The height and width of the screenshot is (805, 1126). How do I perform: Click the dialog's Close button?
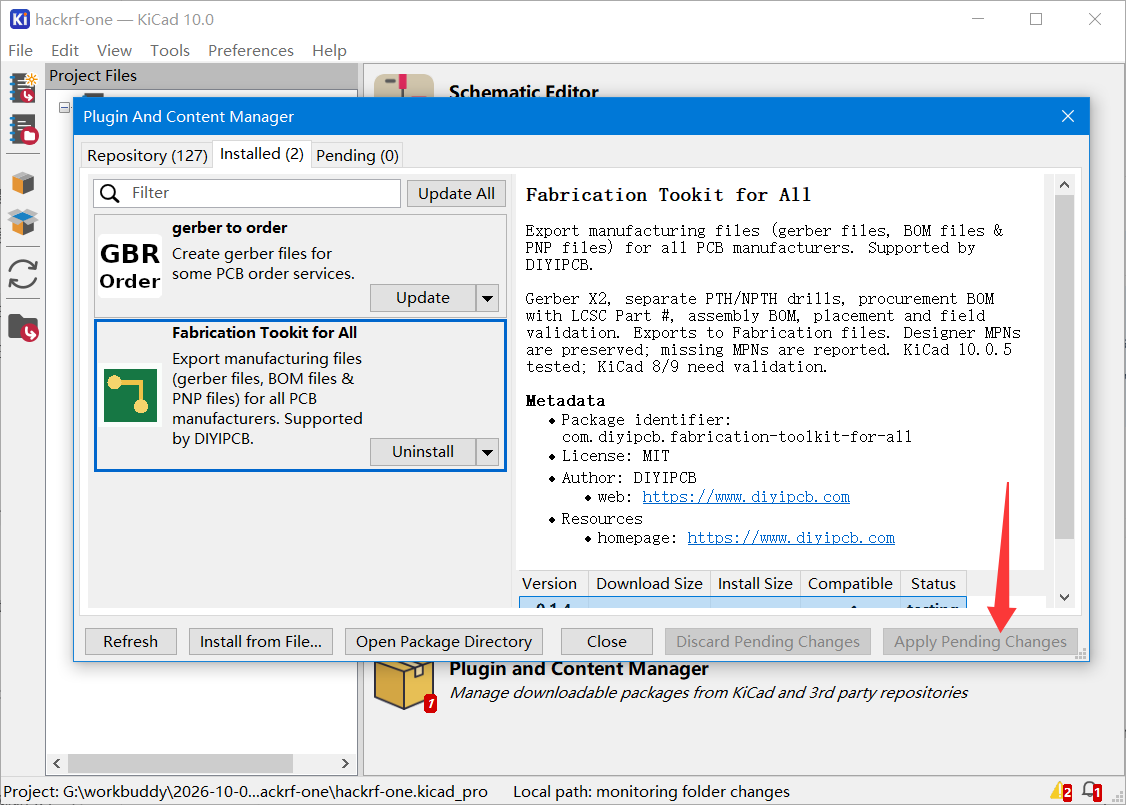tap(607, 641)
